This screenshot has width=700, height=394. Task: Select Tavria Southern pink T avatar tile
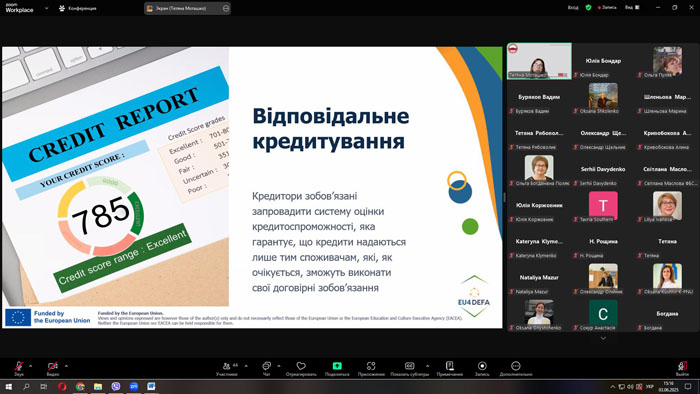[x=603, y=206]
